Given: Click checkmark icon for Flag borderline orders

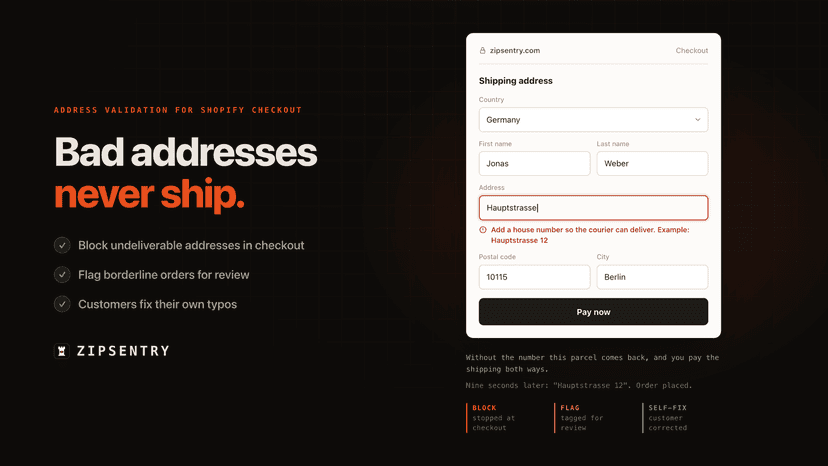Looking at the screenshot, I should pyautogui.click(x=62, y=275).
